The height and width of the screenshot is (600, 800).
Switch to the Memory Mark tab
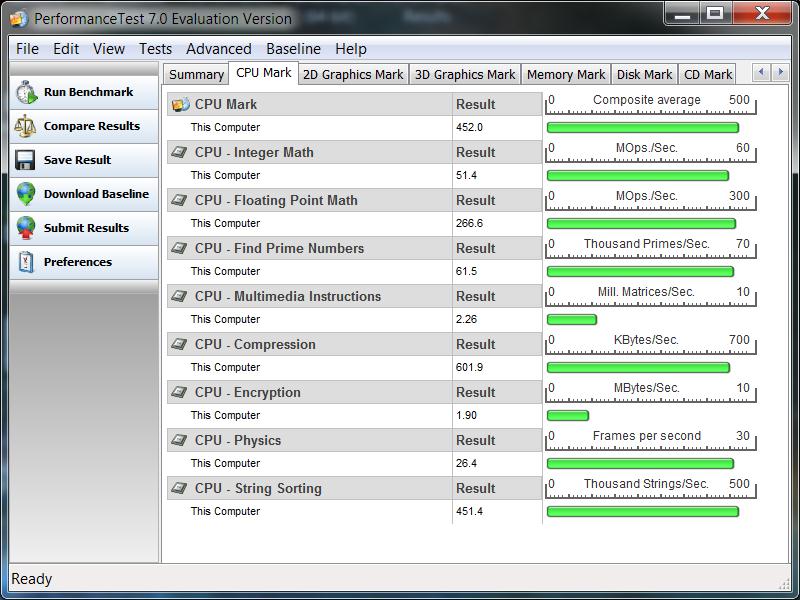566,74
